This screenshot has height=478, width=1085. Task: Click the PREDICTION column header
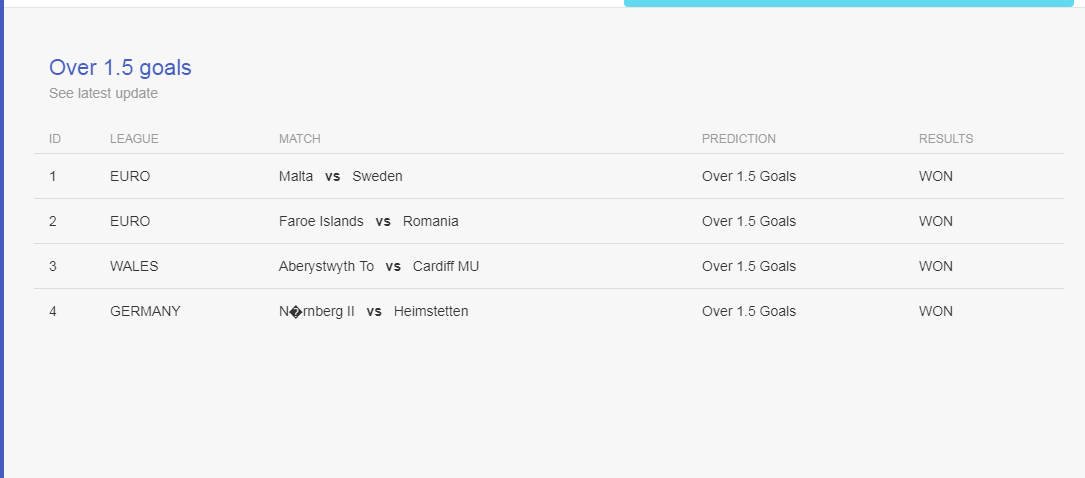click(x=738, y=139)
